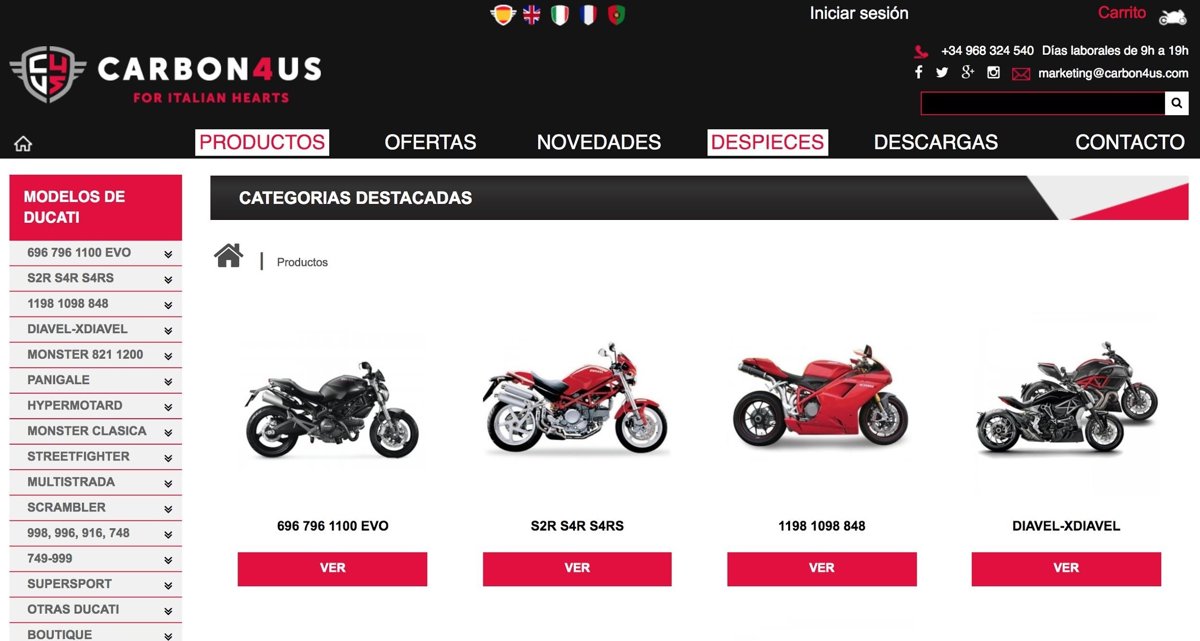The height and width of the screenshot is (641, 1200).
Task: Click VER under DIAVEL-XDIAVEL
Action: [1066, 568]
